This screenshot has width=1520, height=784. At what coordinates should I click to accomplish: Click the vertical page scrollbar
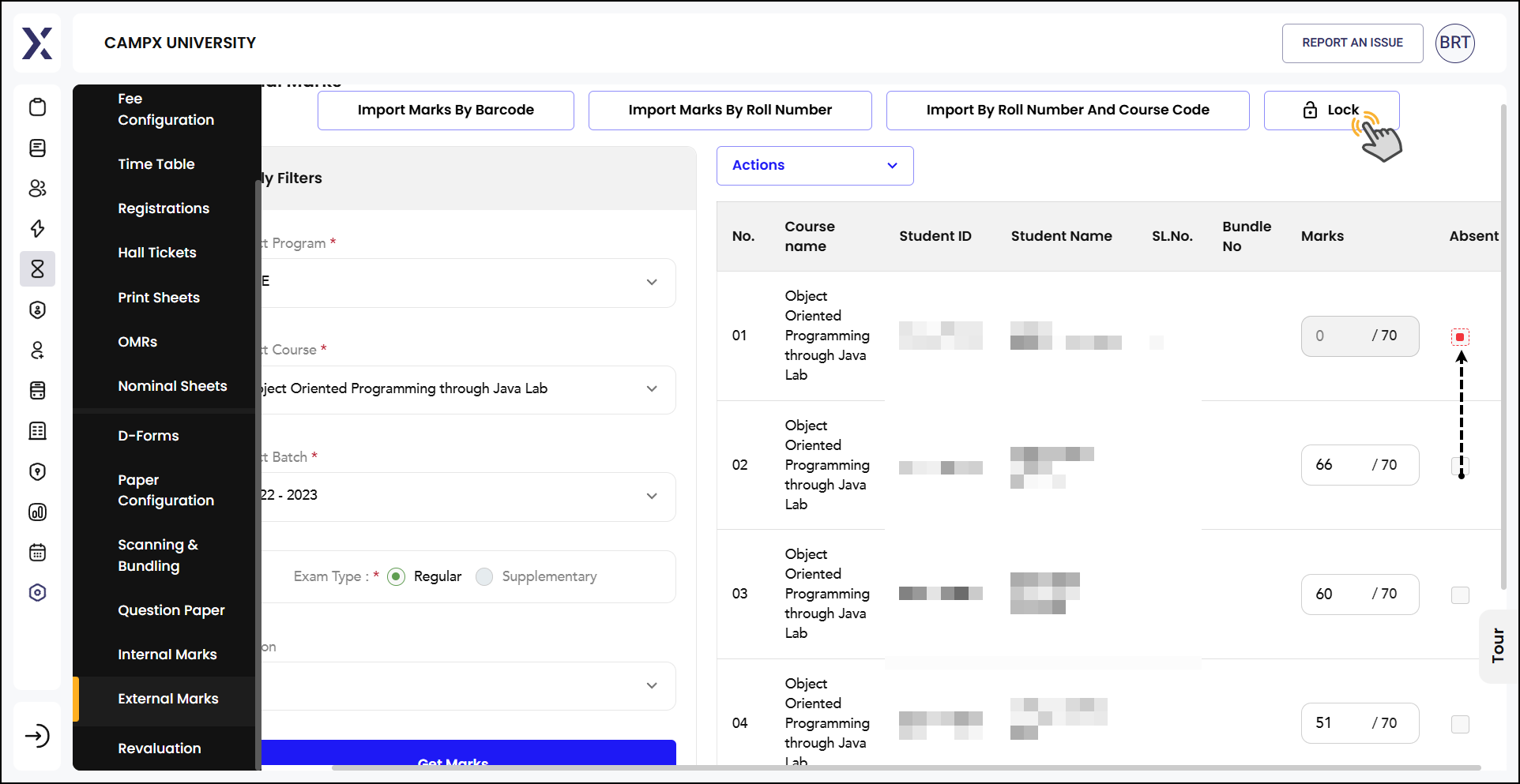tap(1503, 347)
